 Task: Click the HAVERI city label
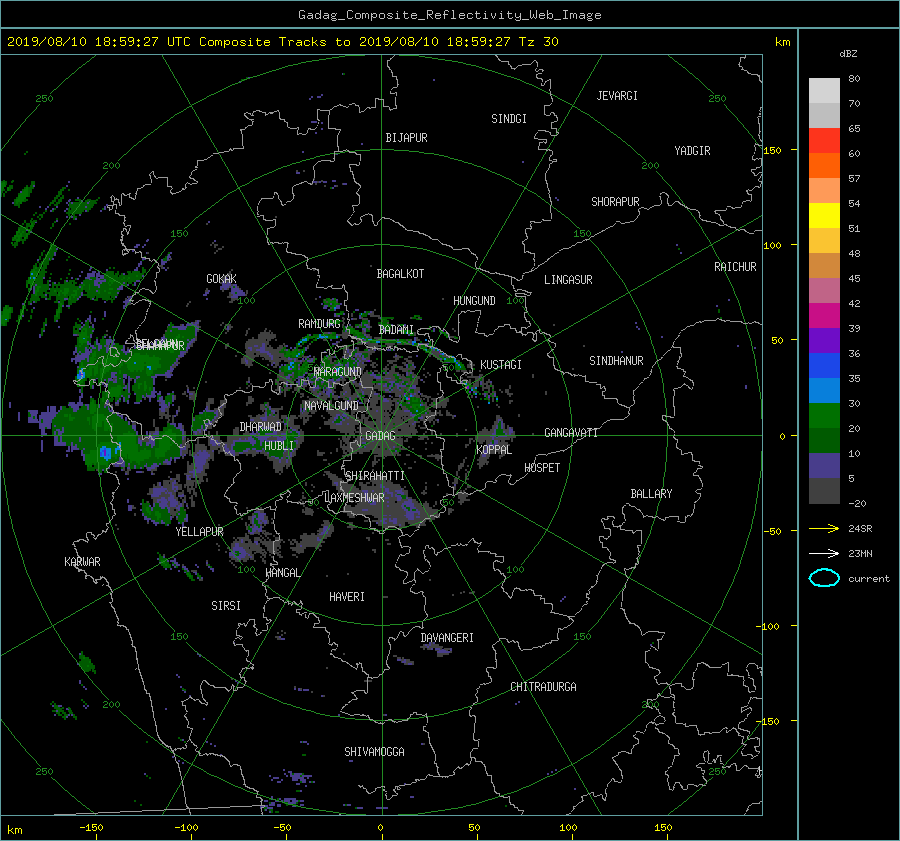[x=347, y=597]
